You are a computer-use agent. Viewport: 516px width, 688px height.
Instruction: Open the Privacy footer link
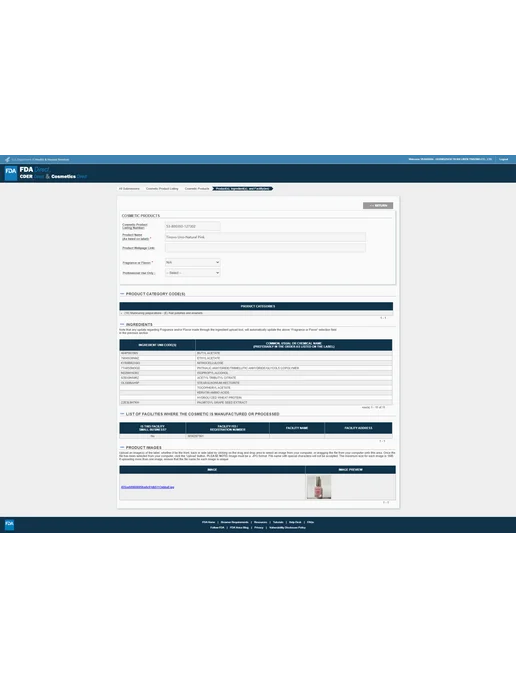point(259,527)
